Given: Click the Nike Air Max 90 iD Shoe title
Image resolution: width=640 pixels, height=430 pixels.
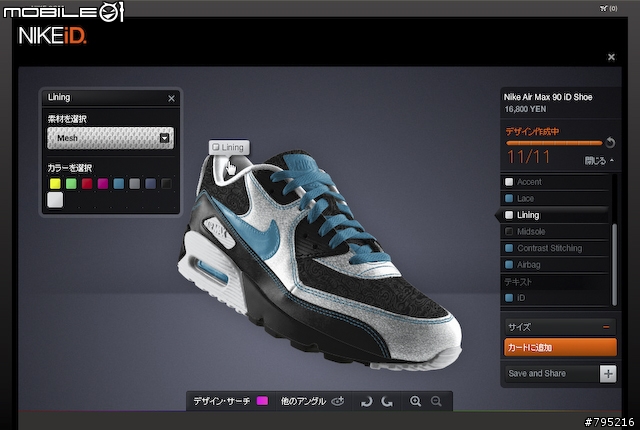Looking at the screenshot, I should (548, 97).
